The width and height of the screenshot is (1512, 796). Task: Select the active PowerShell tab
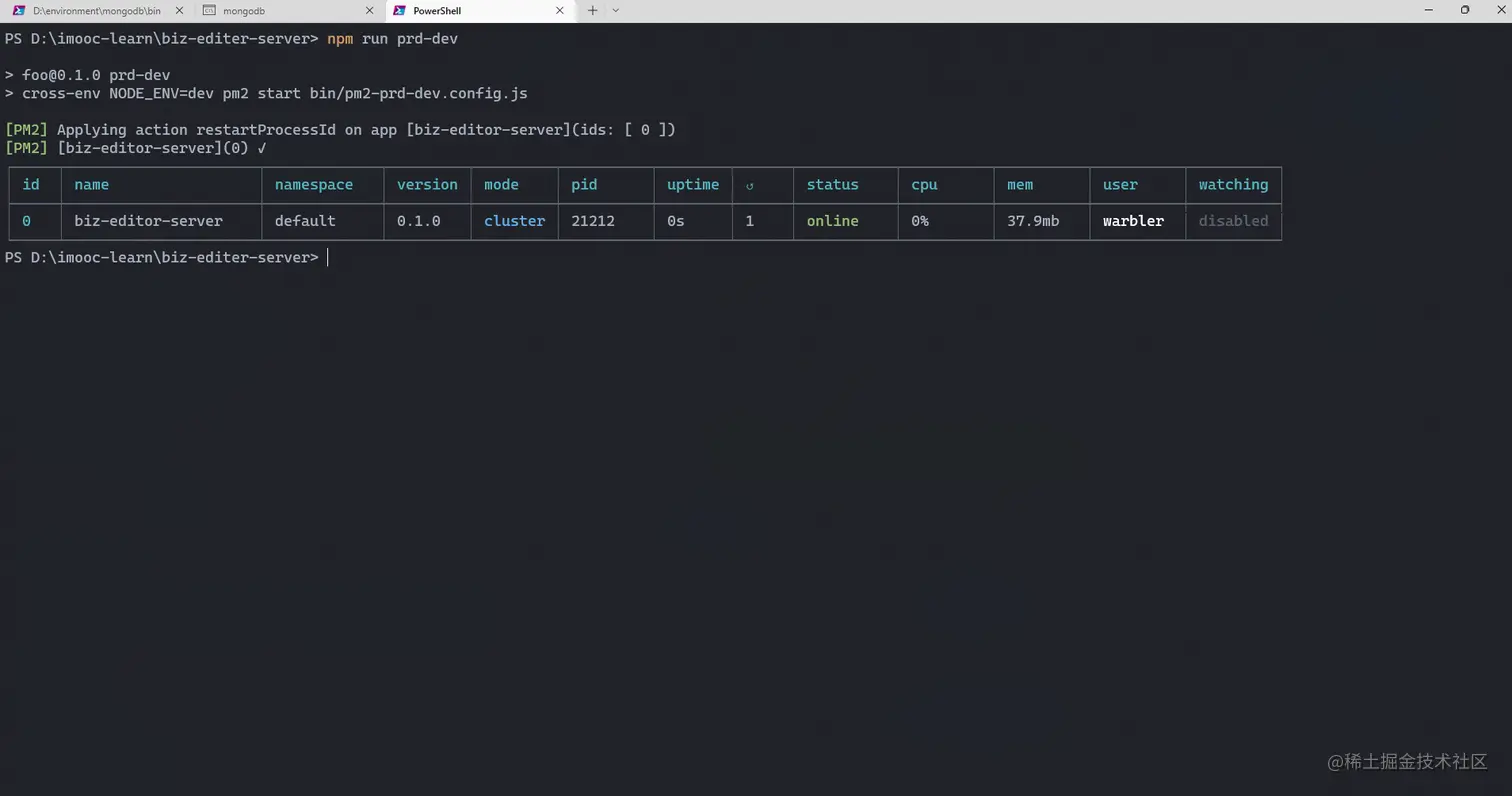pyautogui.click(x=478, y=11)
